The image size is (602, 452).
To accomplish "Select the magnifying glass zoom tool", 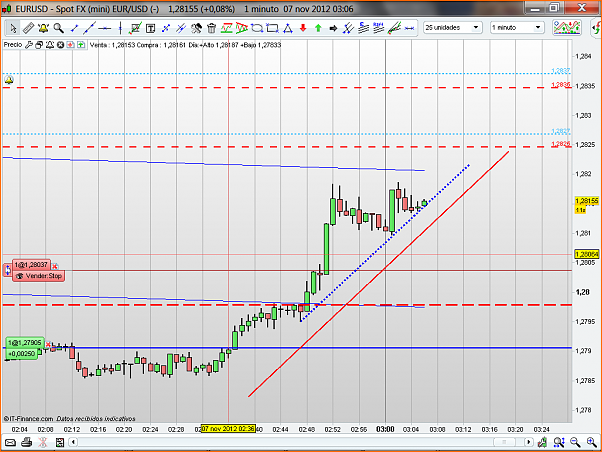I will (58, 28).
